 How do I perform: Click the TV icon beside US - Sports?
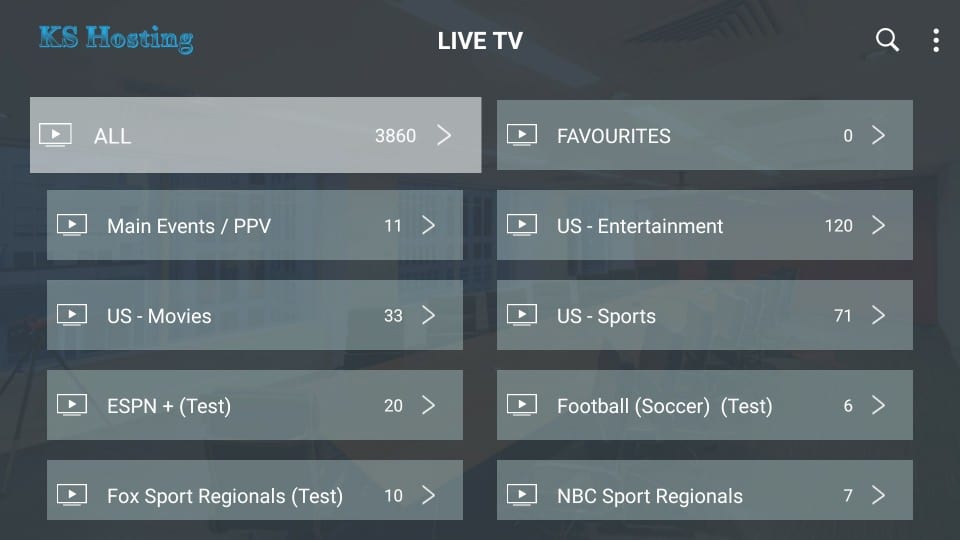(522, 315)
